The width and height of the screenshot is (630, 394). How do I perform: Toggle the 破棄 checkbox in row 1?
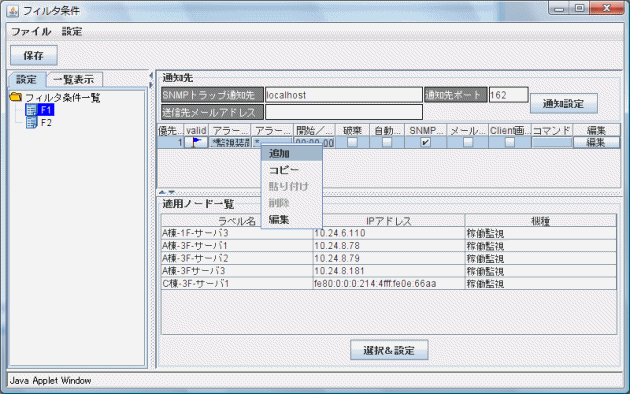[x=352, y=142]
